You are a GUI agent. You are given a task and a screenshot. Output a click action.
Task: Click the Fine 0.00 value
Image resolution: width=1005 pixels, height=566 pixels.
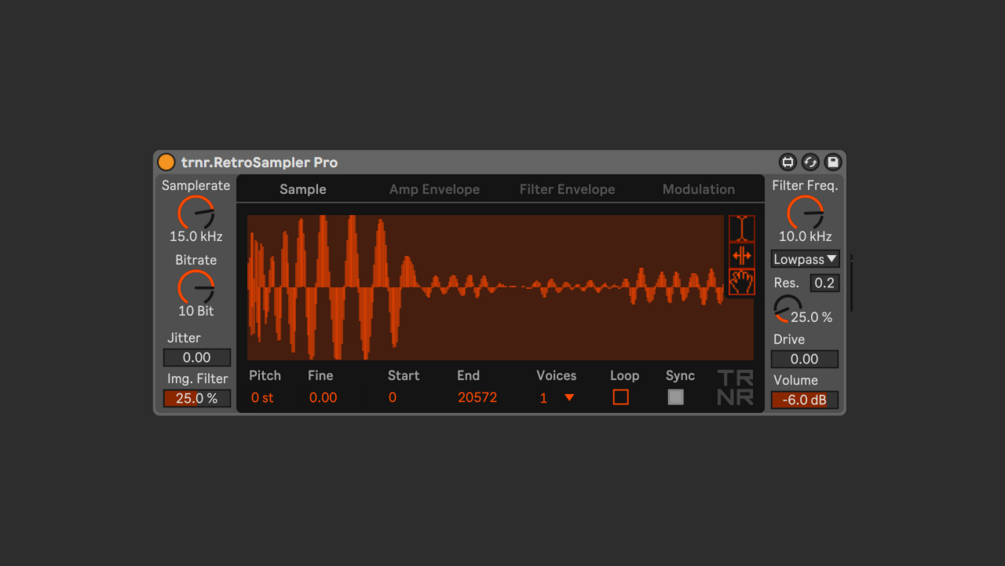(322, 397)
